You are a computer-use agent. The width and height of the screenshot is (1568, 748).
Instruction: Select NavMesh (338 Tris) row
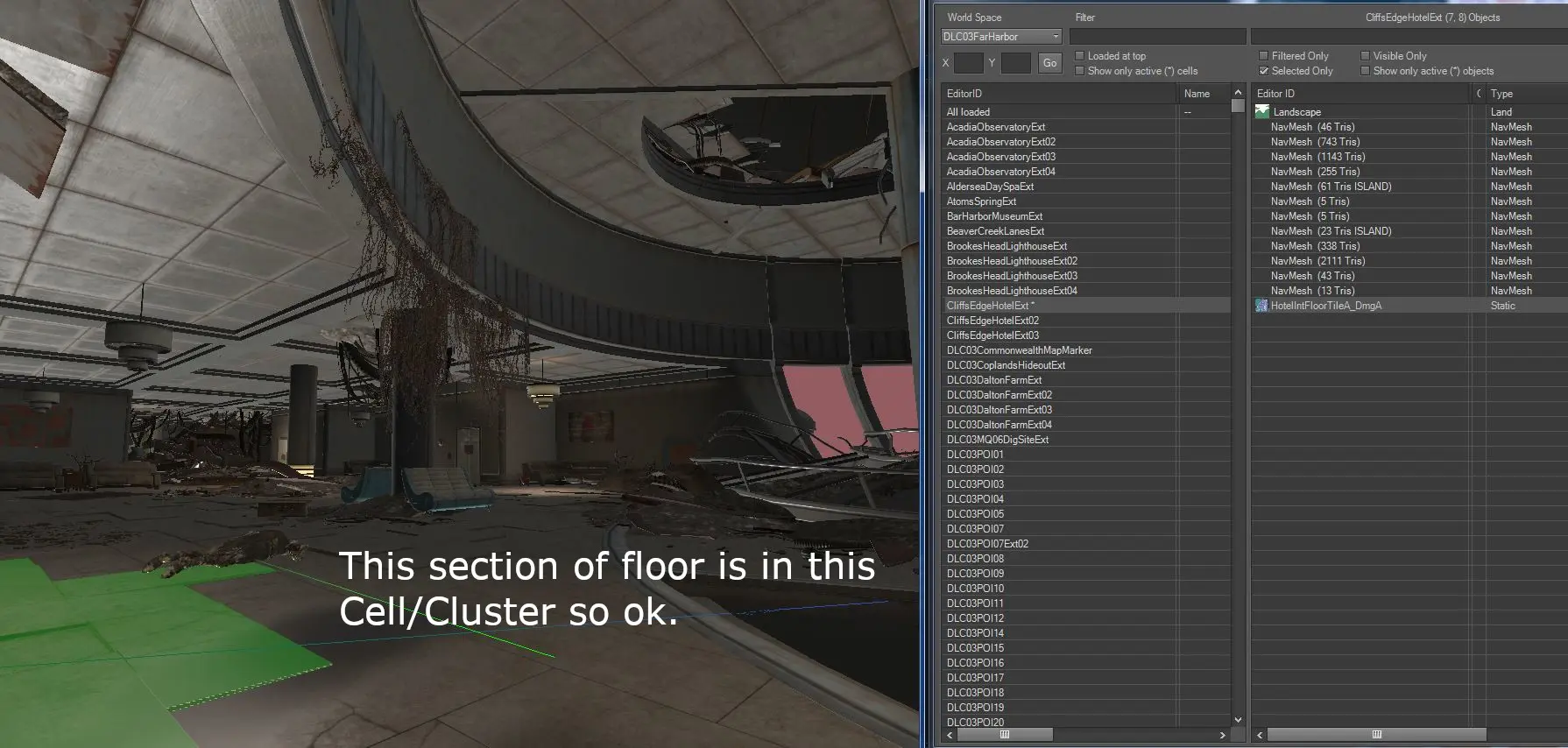coord(1409,246)
